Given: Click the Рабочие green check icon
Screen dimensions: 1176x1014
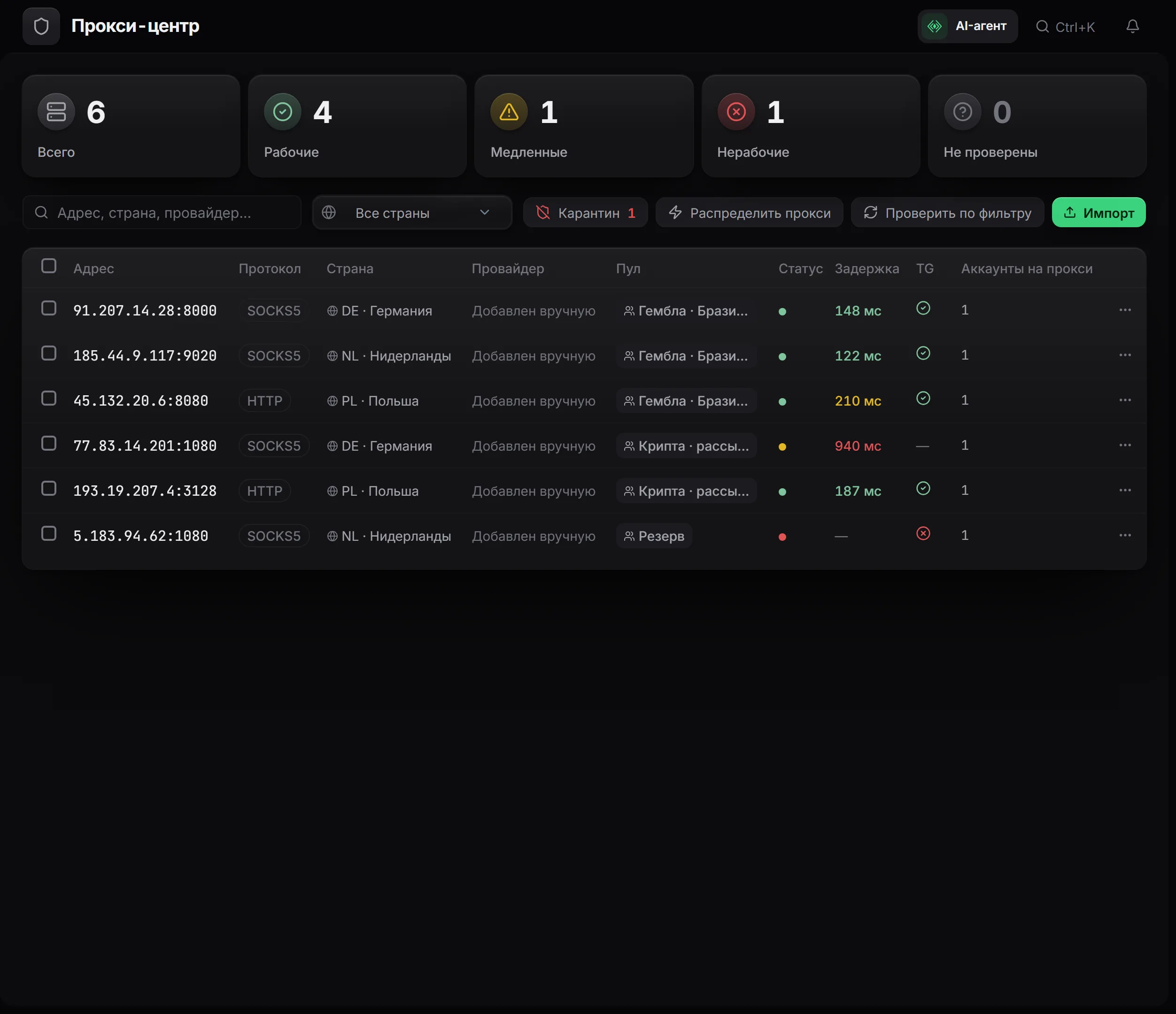Looking at the screenshot, I should point(283,112).
